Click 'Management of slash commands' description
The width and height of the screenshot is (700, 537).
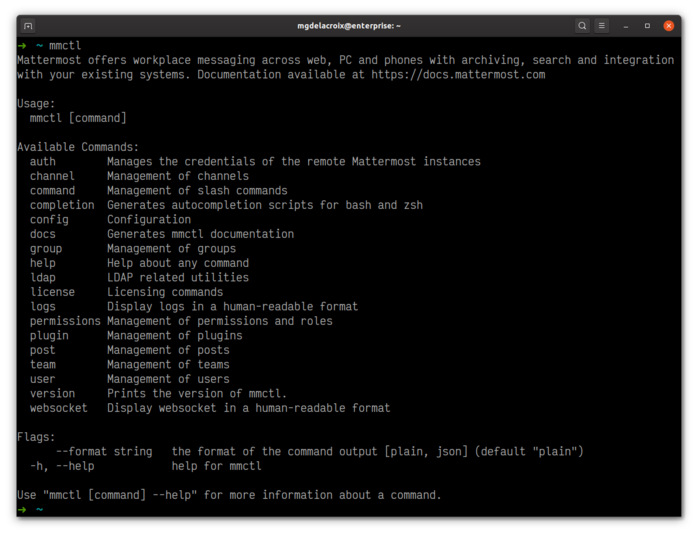[x=197, y=191]
